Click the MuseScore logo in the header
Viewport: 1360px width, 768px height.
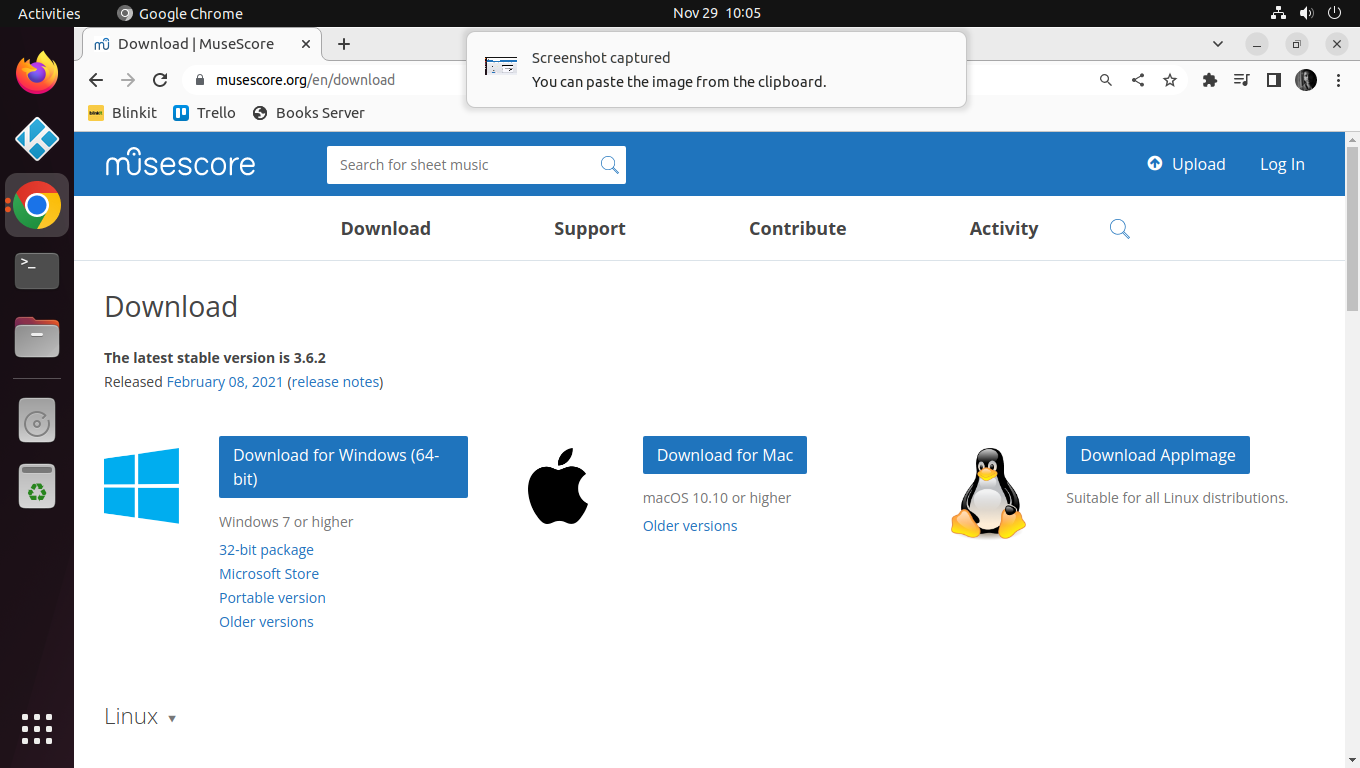(x=180, y=163)
